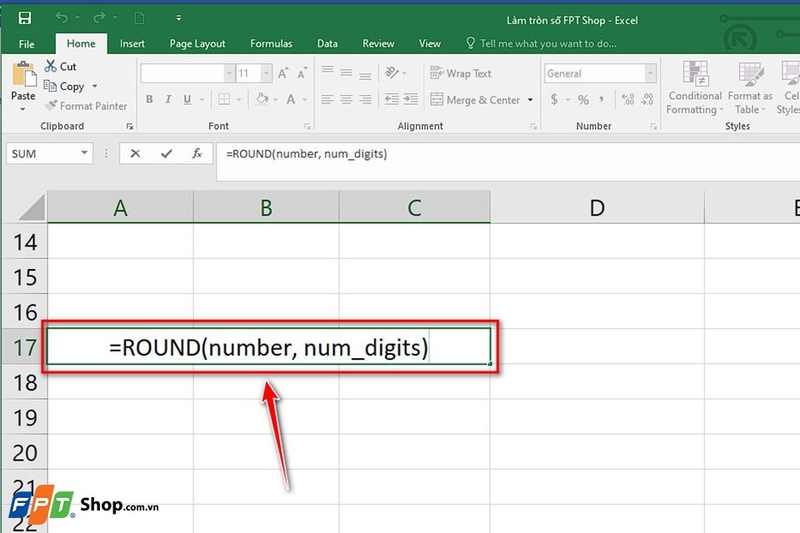
Task: Open the Data tab
Action: [327, 44]
